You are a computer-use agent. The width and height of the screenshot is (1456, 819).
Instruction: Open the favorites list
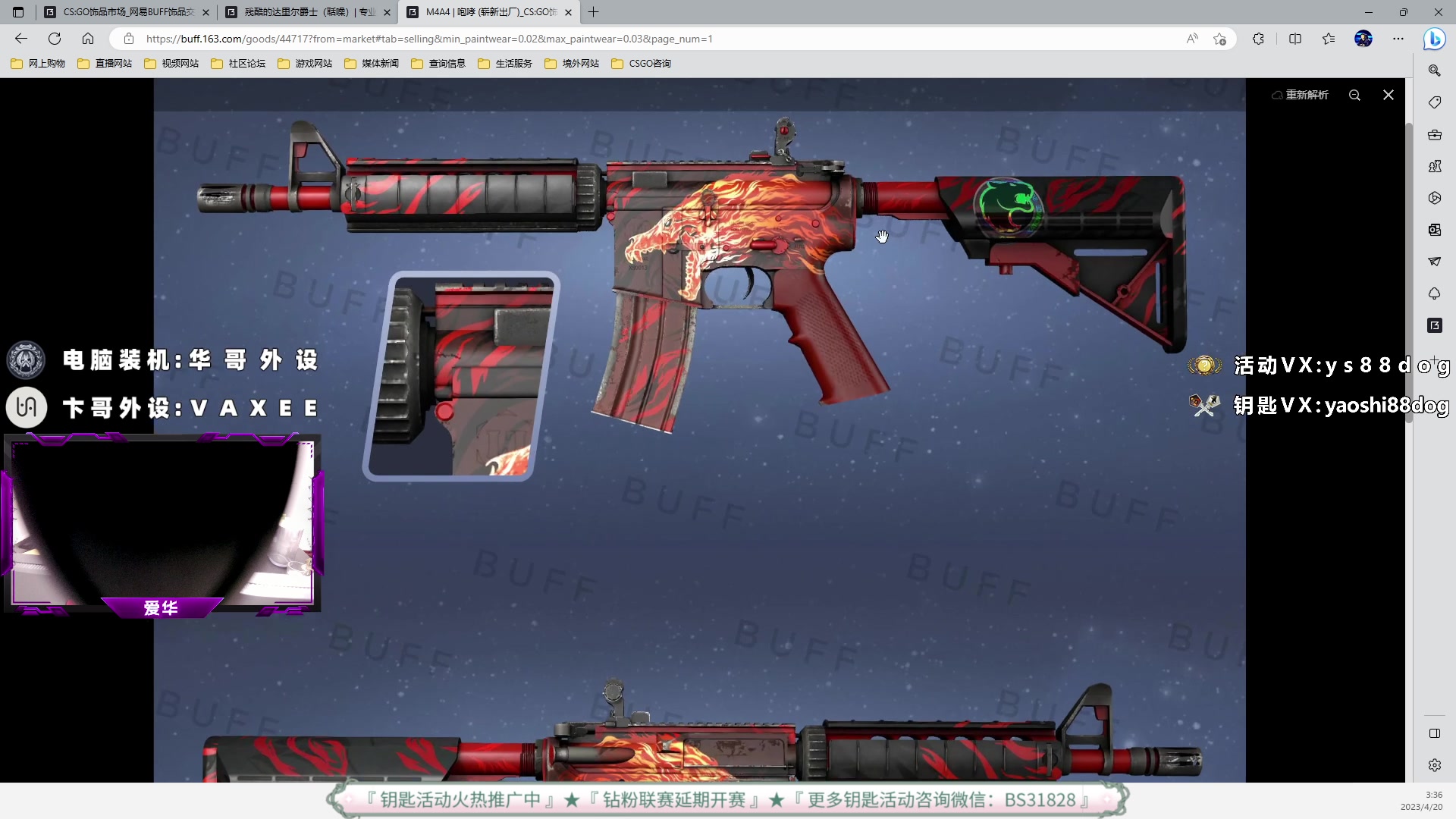coord(1329,39)
